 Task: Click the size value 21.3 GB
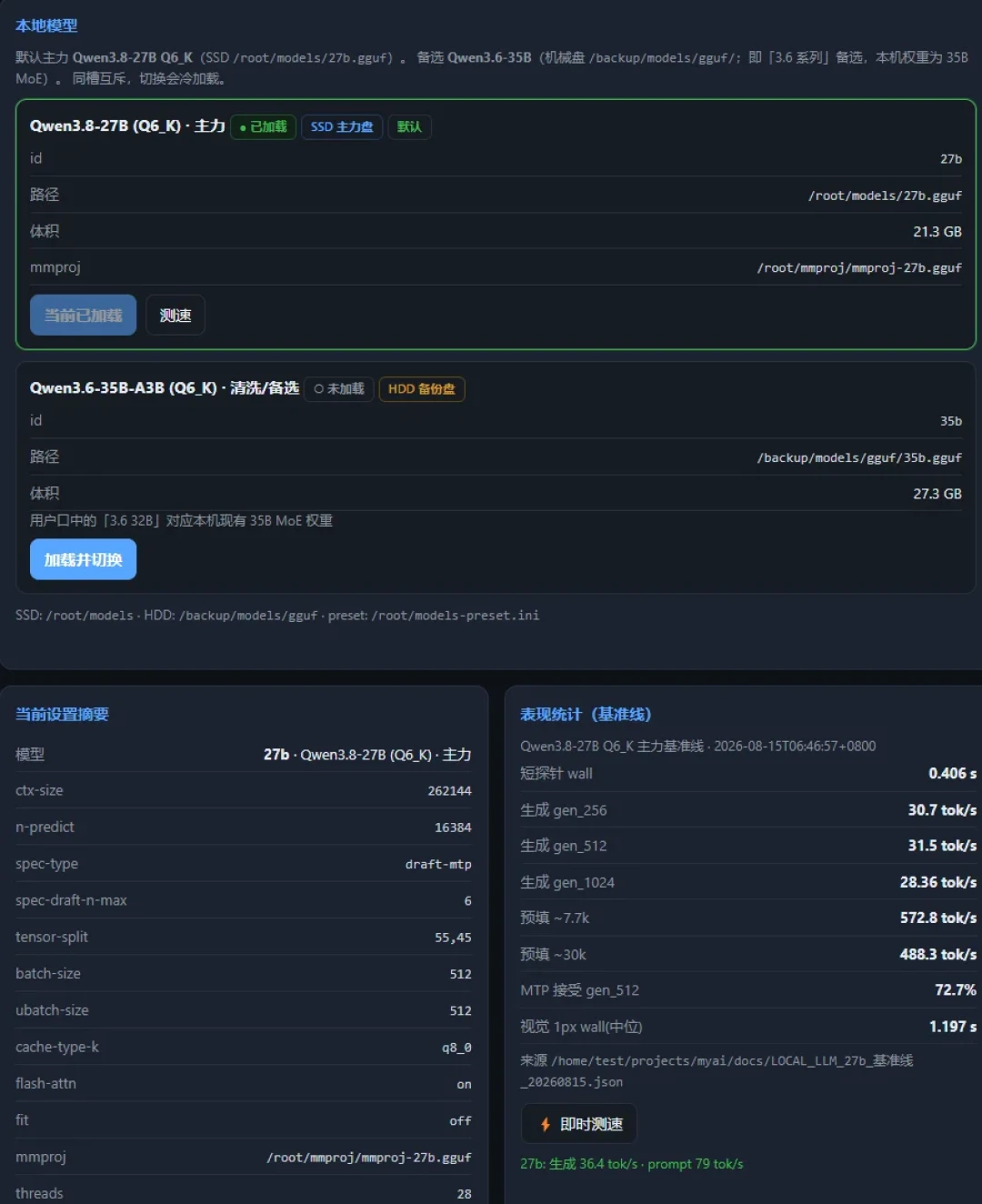pyautogui.click(x=937, y=232)
